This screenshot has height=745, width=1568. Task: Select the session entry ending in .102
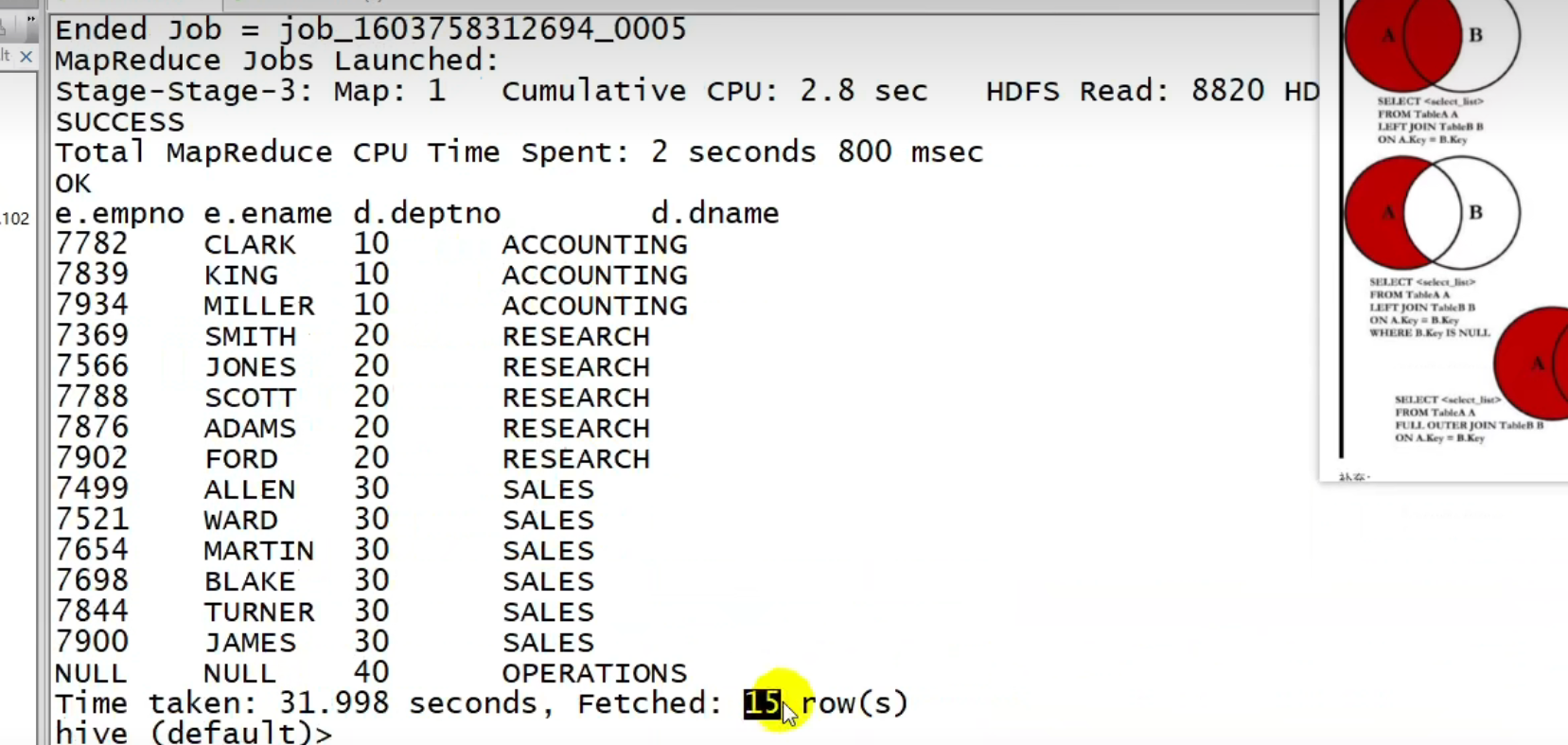click(15, 219)
